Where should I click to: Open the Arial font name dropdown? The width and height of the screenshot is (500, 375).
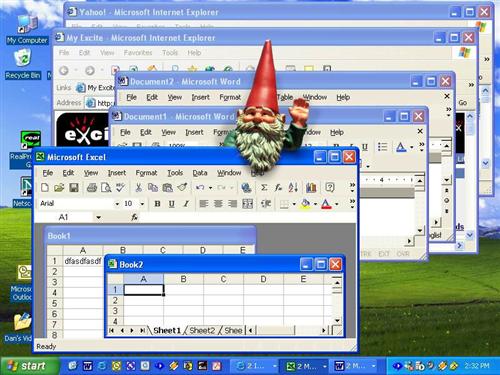(117, 204)
